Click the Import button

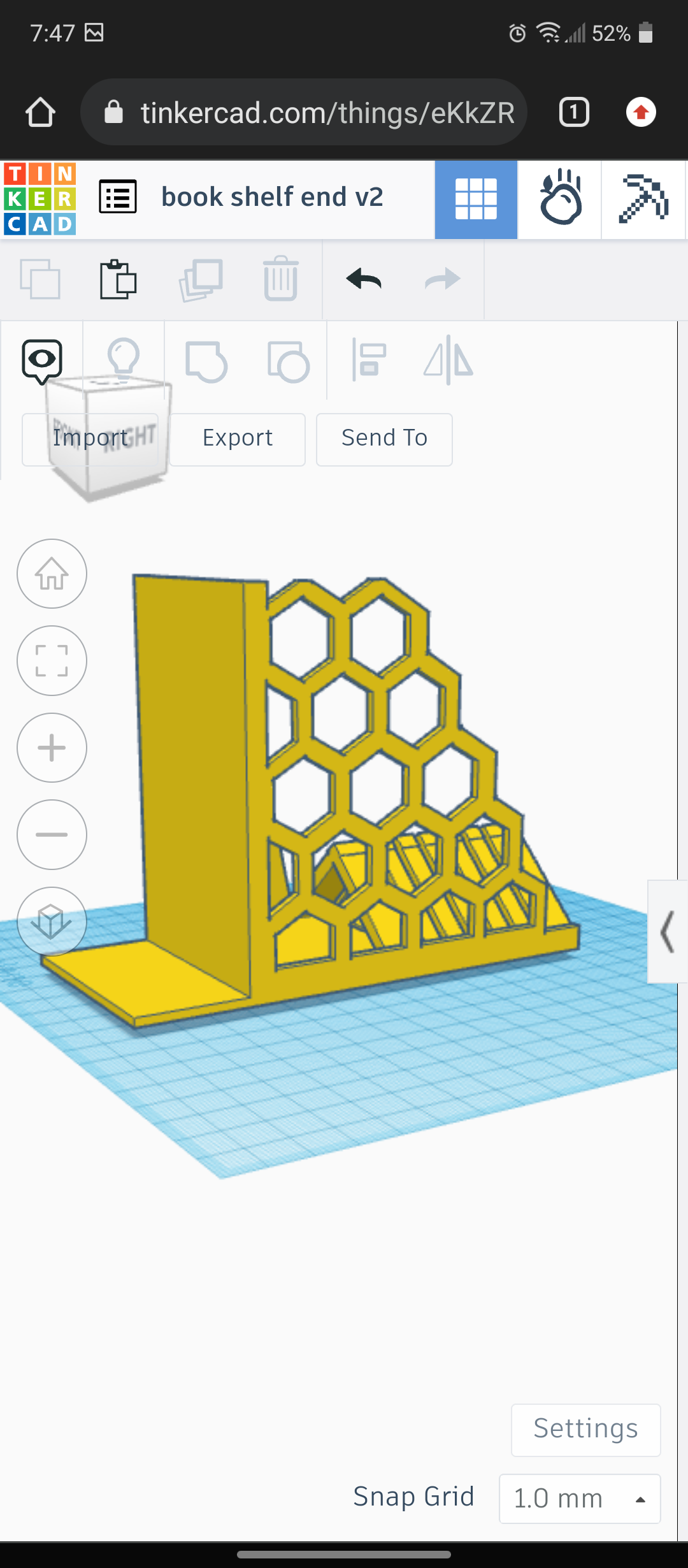point(90,439)
